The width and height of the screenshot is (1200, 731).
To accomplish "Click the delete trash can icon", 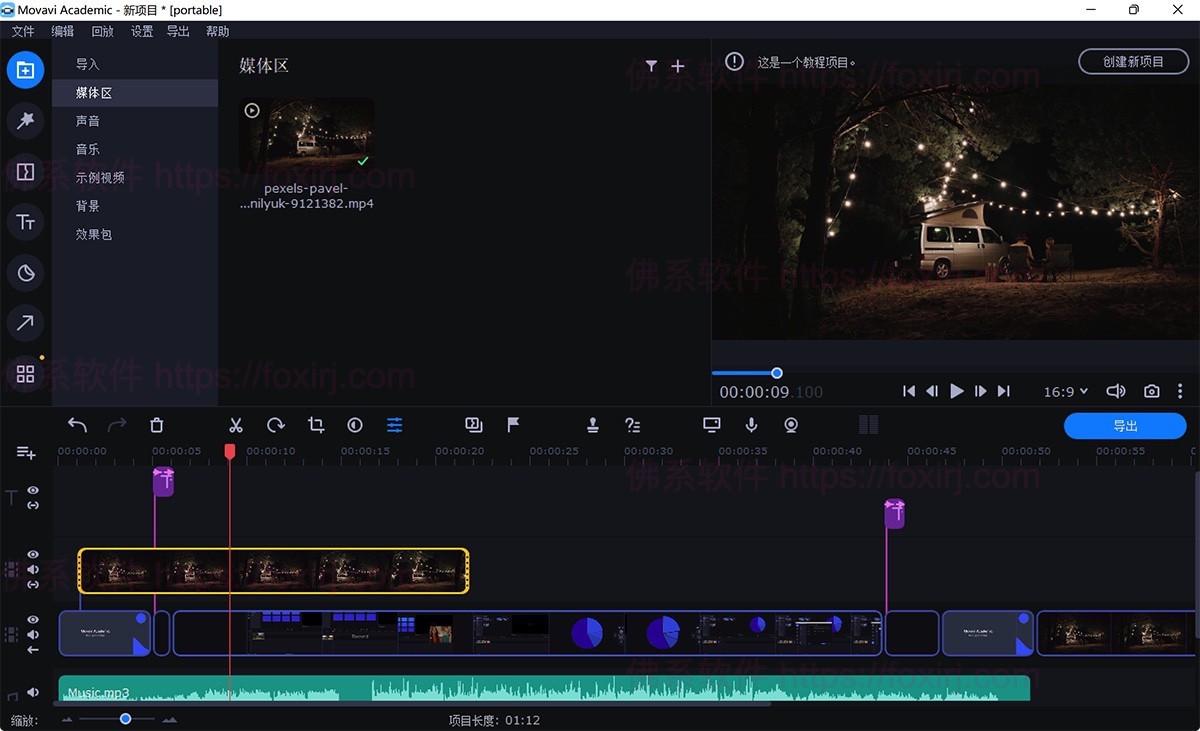I will click(x=157, y=425).
